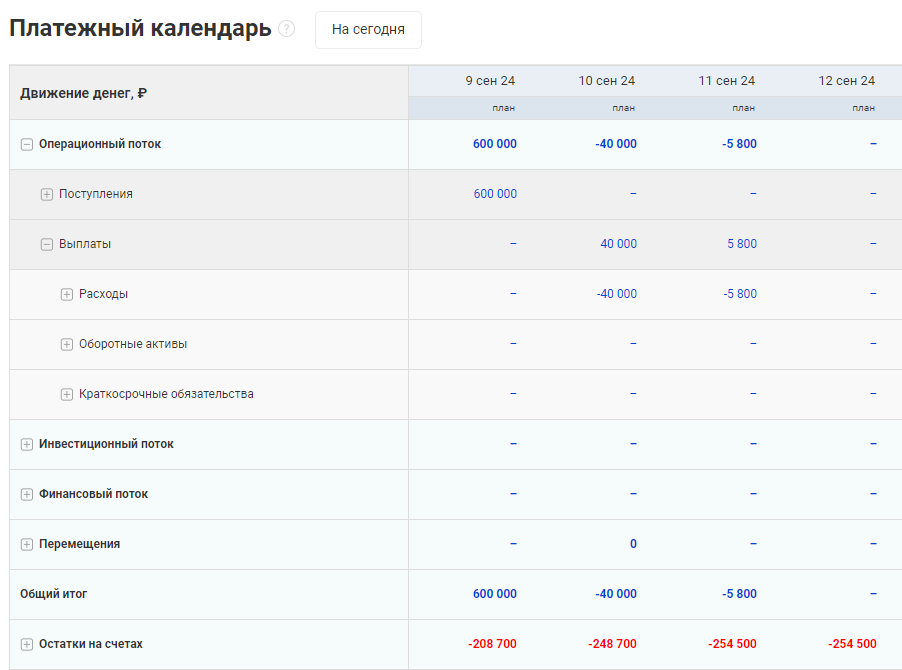This screenshot has width=902, height=670.
Task: Collapse the Выплаты subsection
Action: [46, 244]
